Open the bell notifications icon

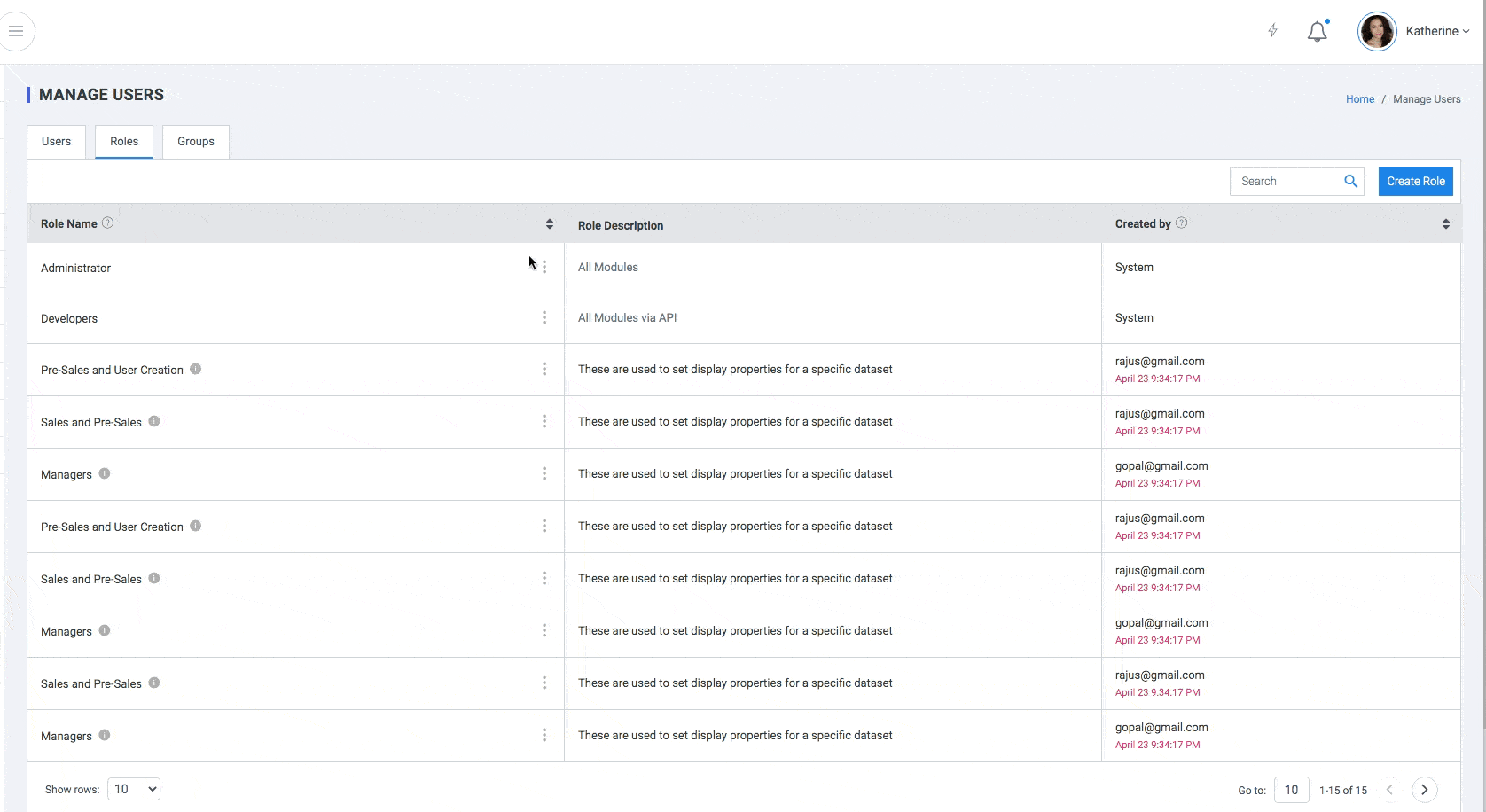coord(1318,31)
